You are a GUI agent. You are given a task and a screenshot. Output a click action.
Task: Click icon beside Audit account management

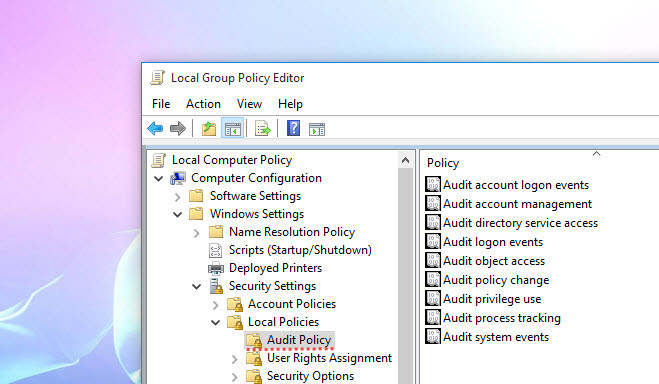(x=432, y=203)
